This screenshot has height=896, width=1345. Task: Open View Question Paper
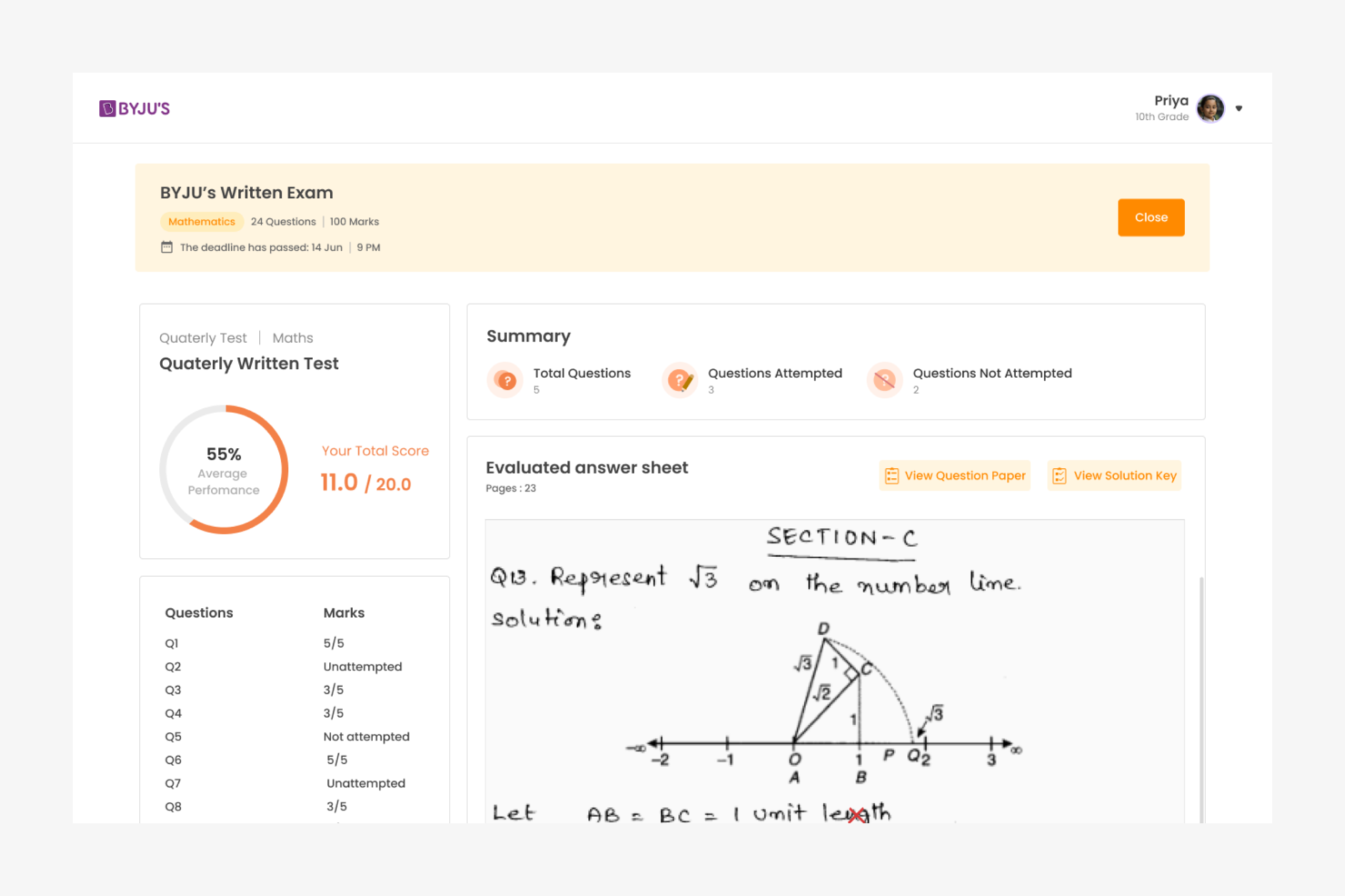click(964, 475)
